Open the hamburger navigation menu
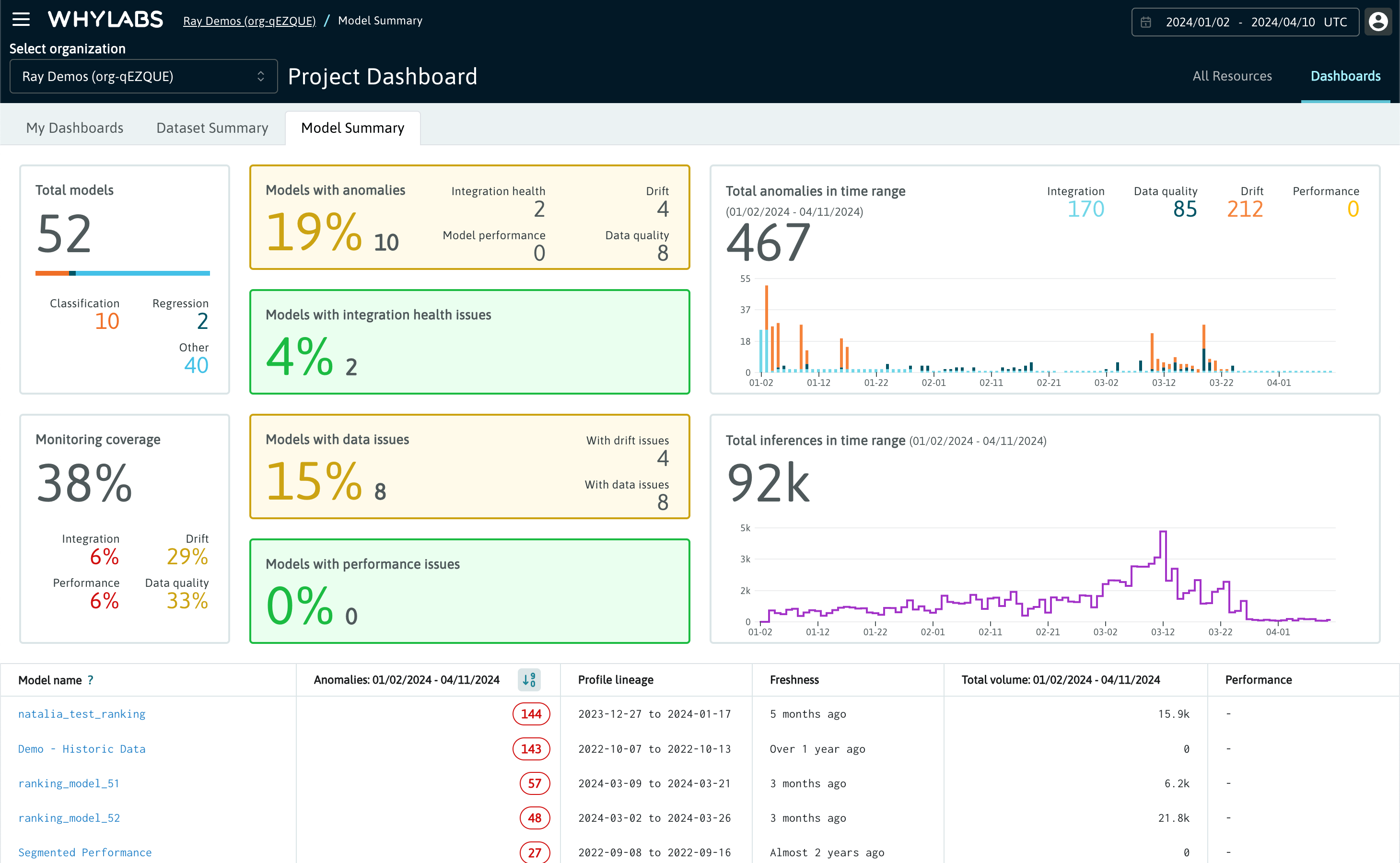The width and height of the screenshot is (1400, 863). tap(21, 20)
